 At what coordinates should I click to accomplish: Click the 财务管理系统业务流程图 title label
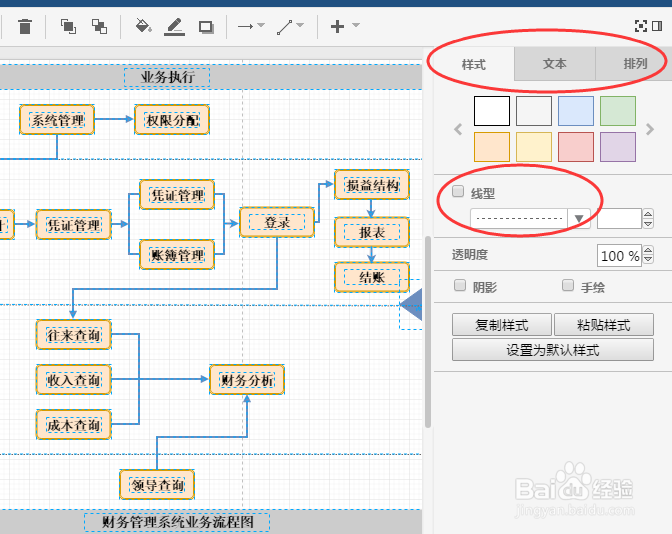click(x=177, y=522)
